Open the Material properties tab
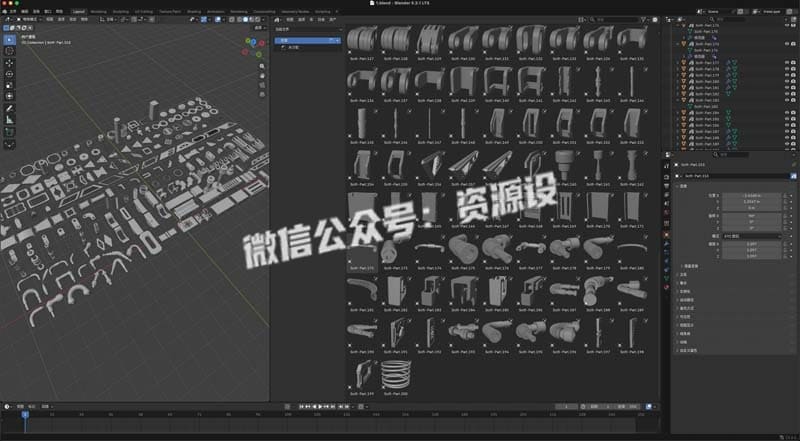The width and height of the screenshot is (800, 441). (666, 287)
